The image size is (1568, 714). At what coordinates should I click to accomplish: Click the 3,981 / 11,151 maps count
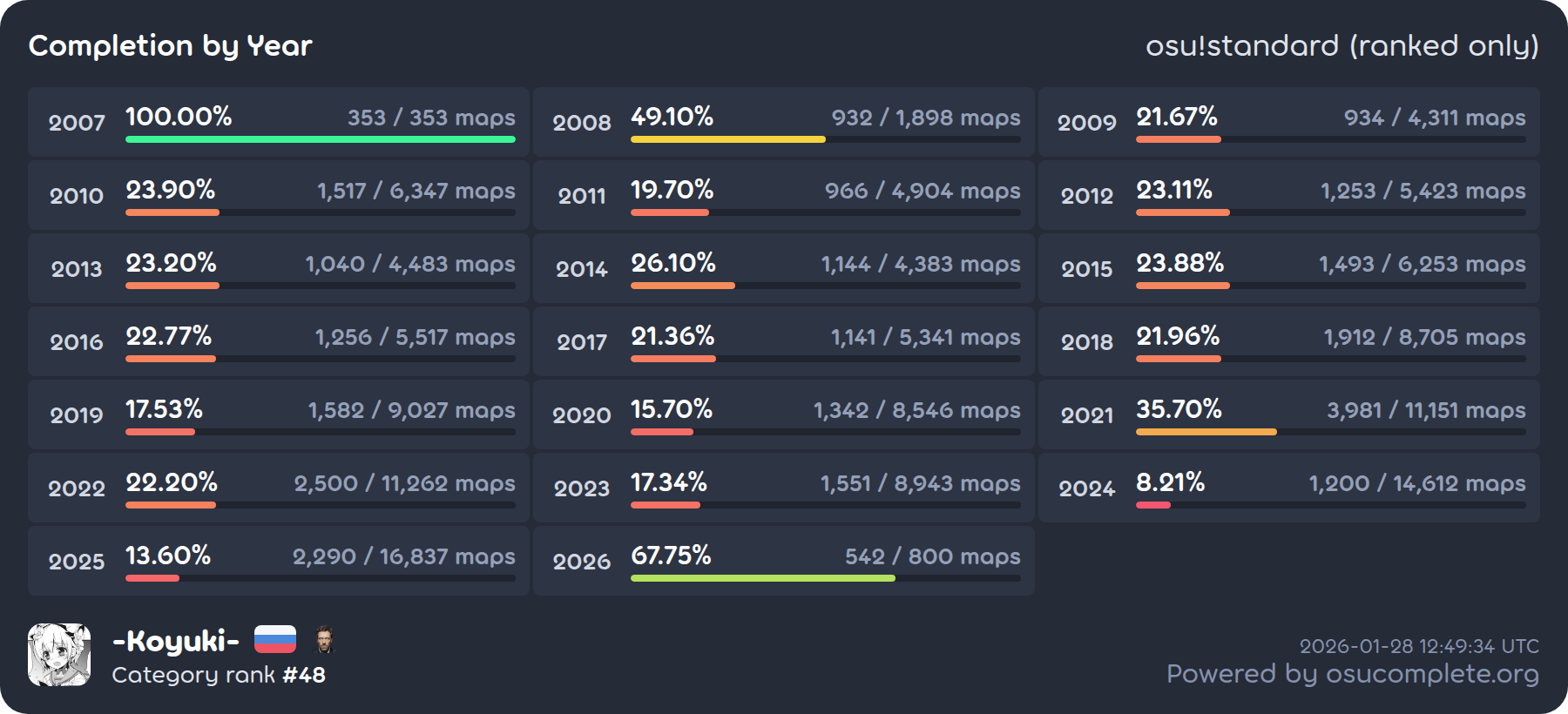pos(1425,410)
